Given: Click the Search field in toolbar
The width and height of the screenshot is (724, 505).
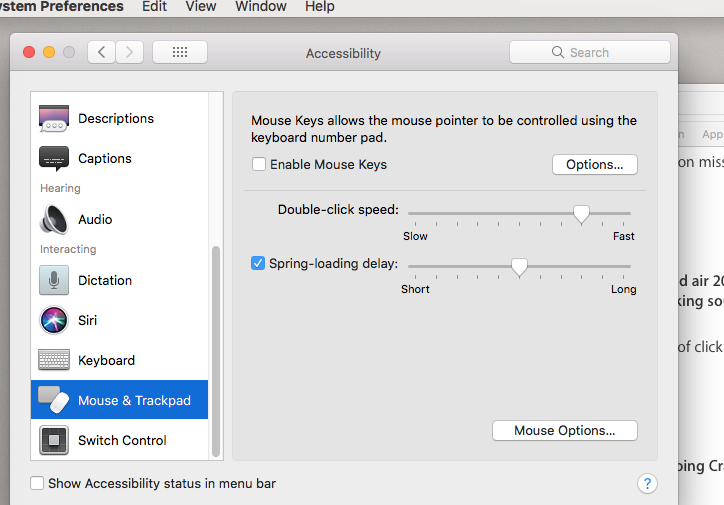Looking at the screenshot, I should (x=589, y=52).
